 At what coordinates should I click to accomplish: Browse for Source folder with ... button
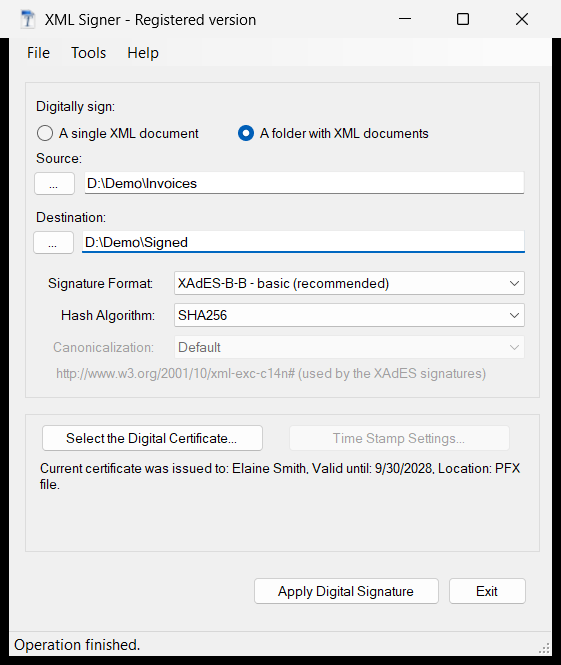pyautogui.click(x=54, y=184)
